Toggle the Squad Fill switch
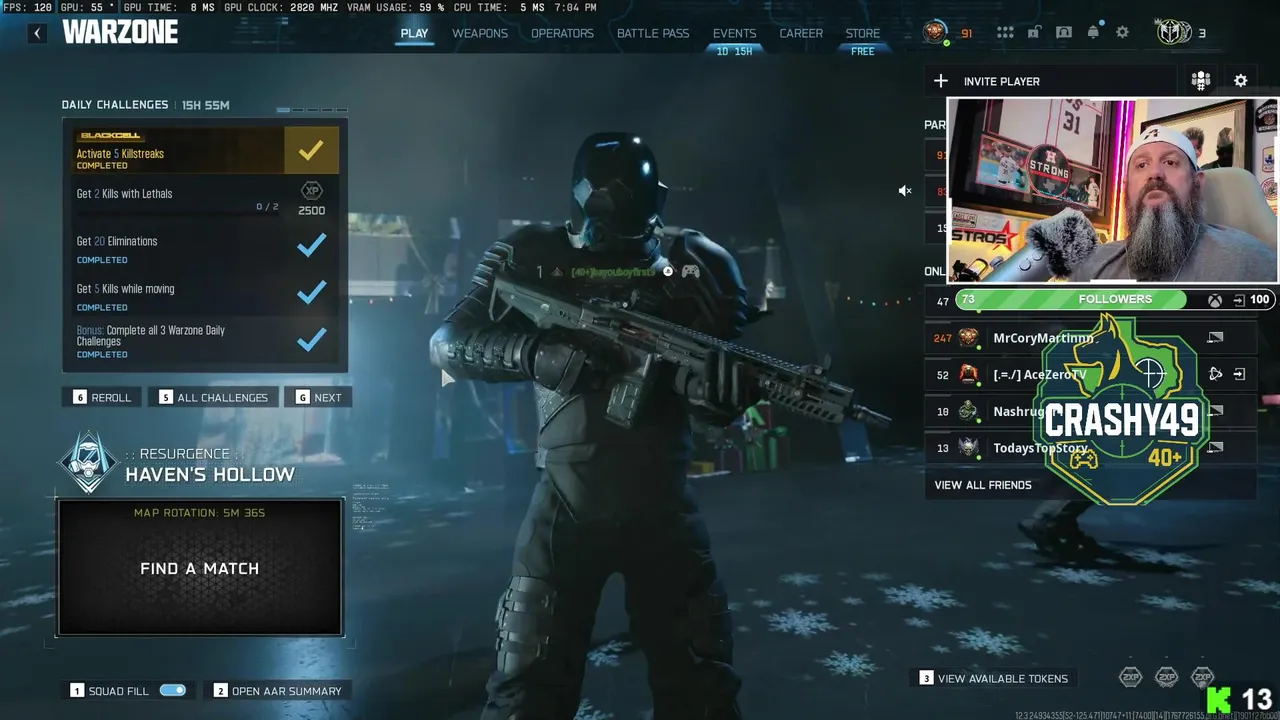 click(173, 690)
